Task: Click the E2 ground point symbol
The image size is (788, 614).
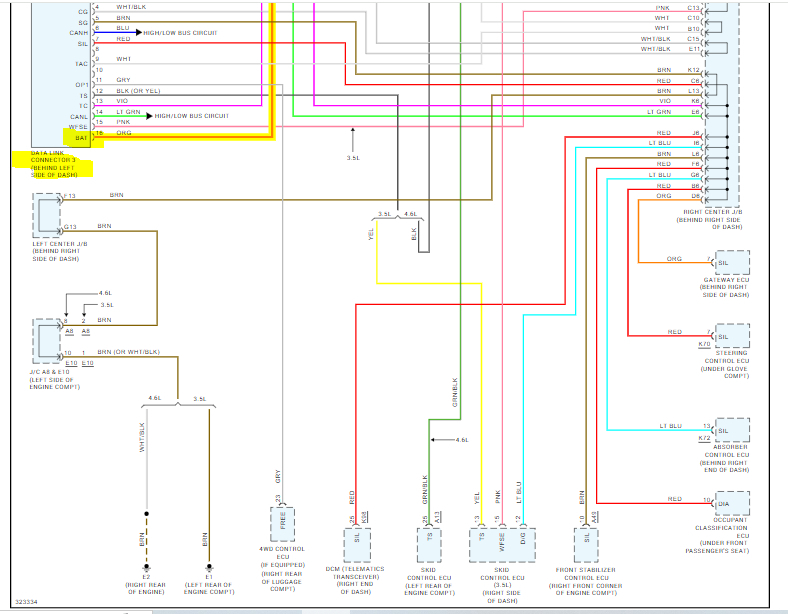Action: click(x=146, y=567)
